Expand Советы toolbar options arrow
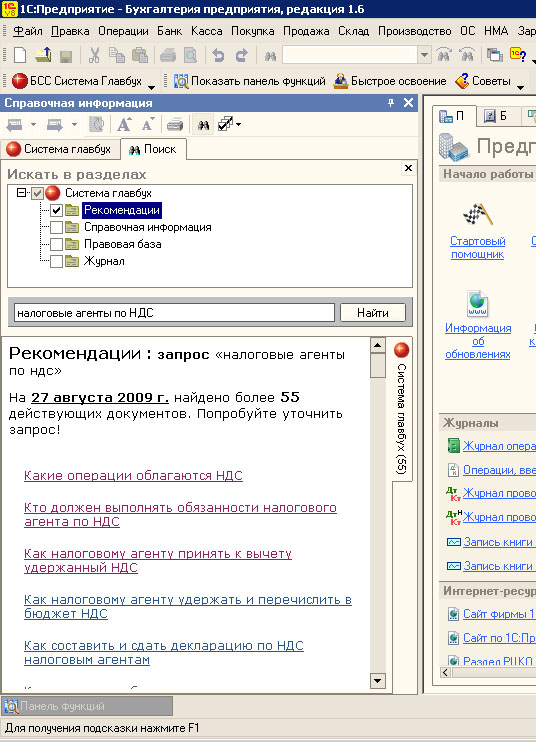The height and width of the screenshot is (742, 536). pyautogui.click(x=520, y=87)
